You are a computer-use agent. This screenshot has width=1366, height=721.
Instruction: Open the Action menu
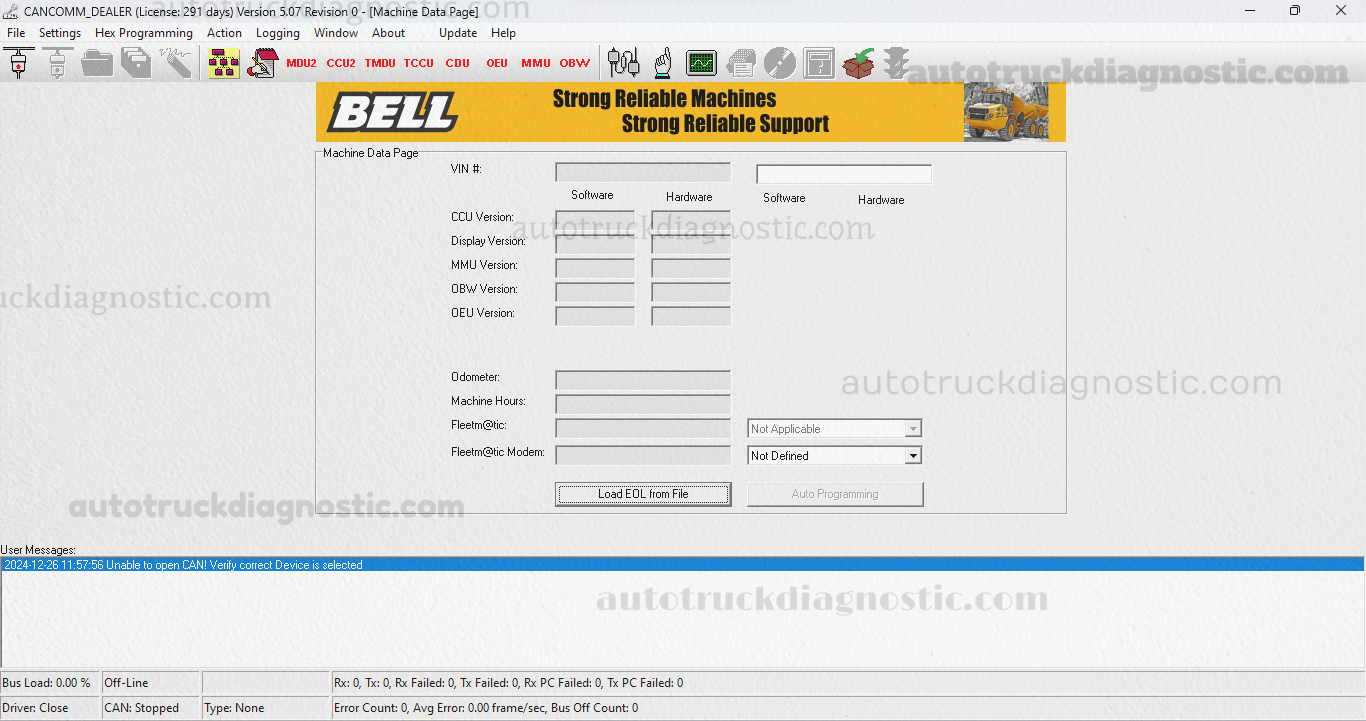tap(224, 33)
